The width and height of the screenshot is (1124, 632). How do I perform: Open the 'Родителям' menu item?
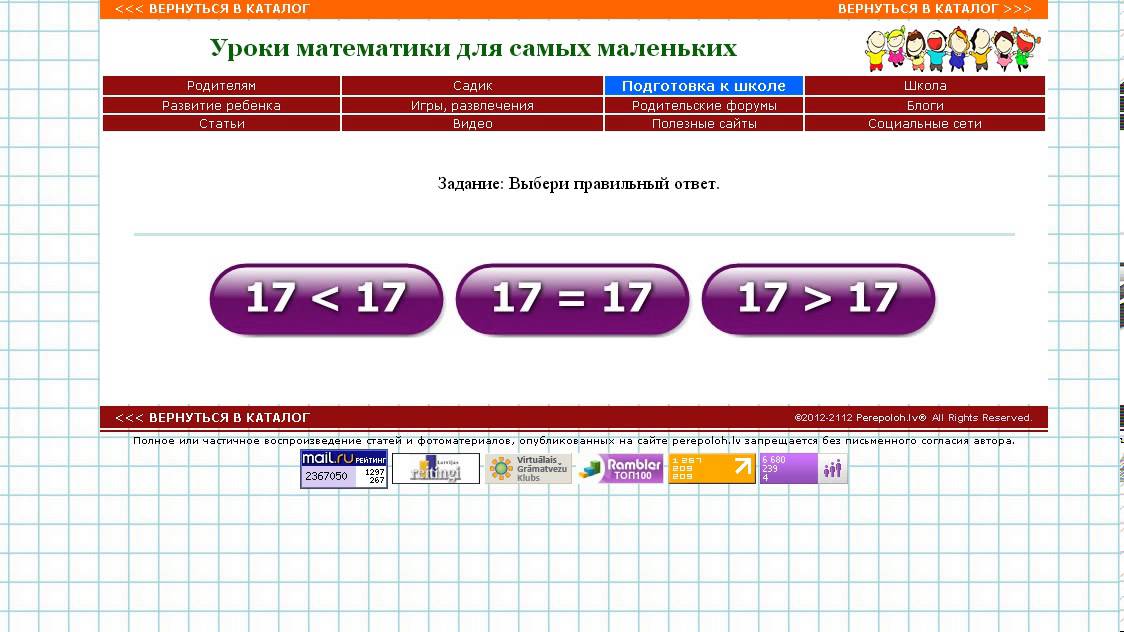221,85
